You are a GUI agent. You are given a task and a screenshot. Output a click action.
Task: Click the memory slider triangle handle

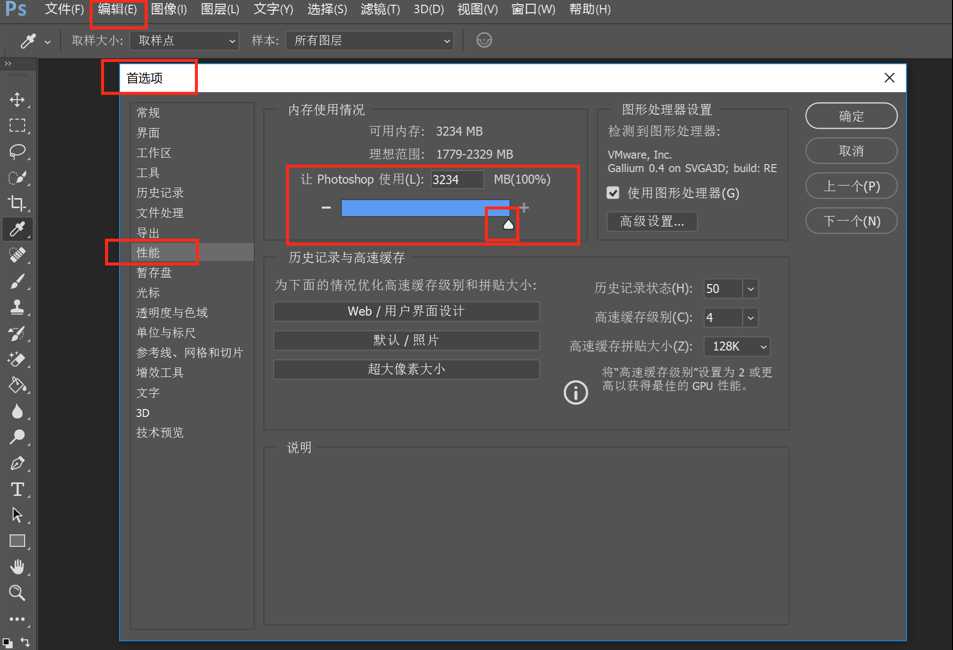(509, 224)
